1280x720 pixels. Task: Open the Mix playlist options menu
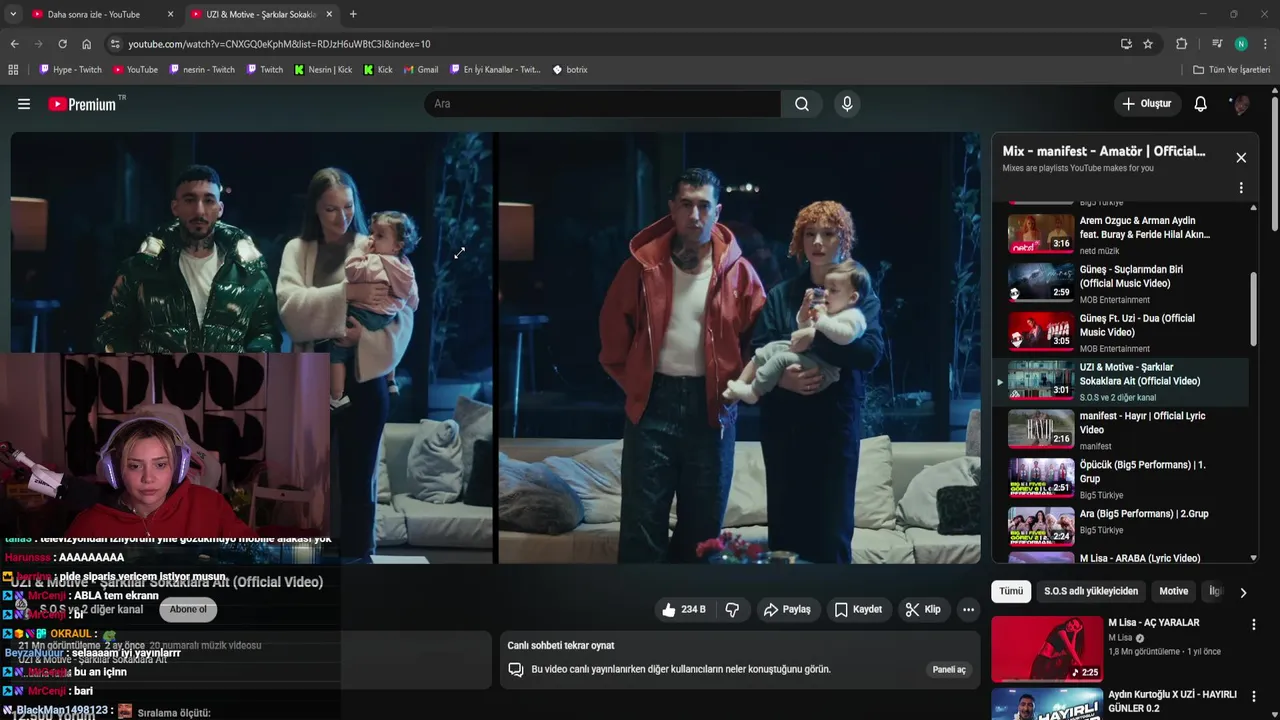click(1241, 188)
